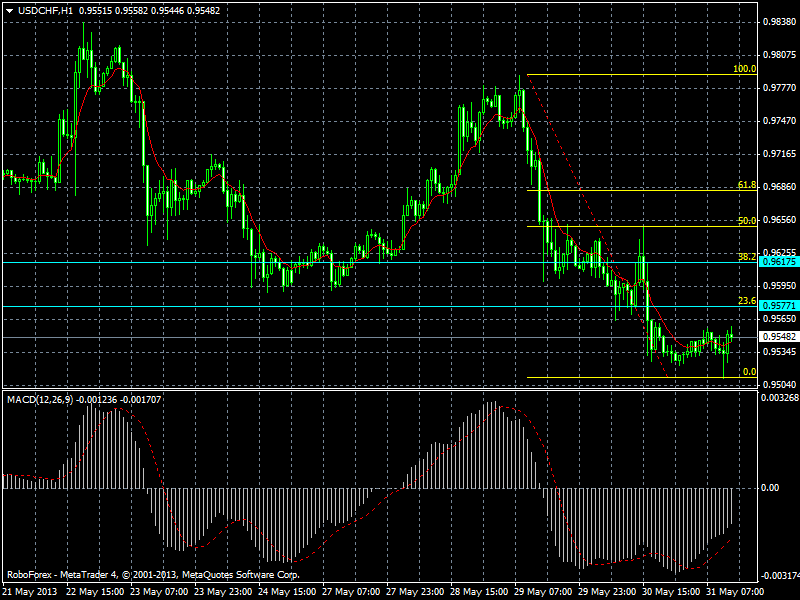
Task: Click the 0.95040 price axis label
Action: coord(779,385)
